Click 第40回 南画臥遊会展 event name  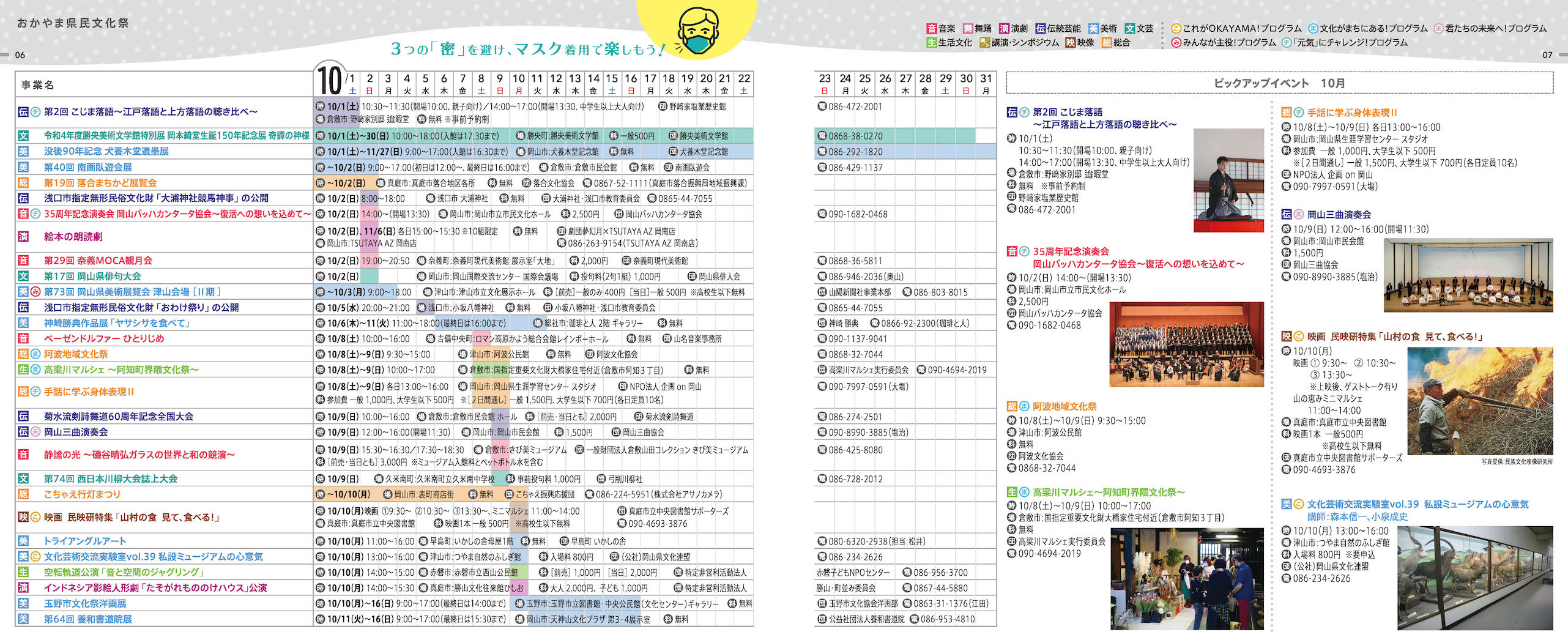pos(87,167)
